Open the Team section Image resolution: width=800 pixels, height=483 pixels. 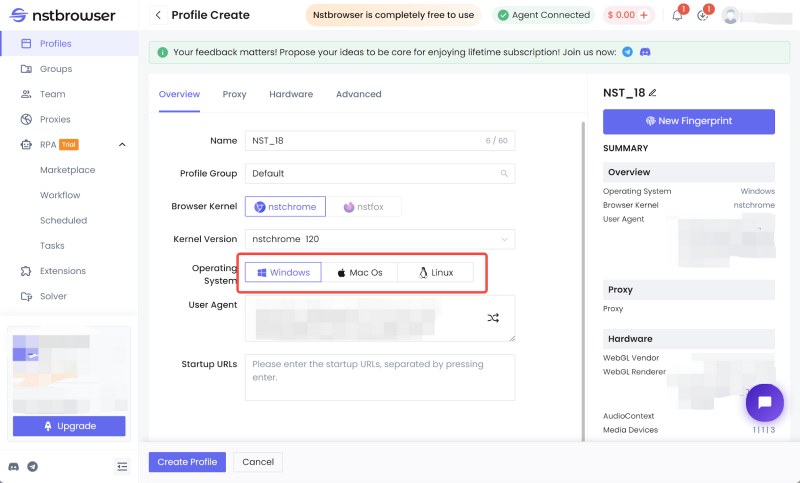(53, 94)
